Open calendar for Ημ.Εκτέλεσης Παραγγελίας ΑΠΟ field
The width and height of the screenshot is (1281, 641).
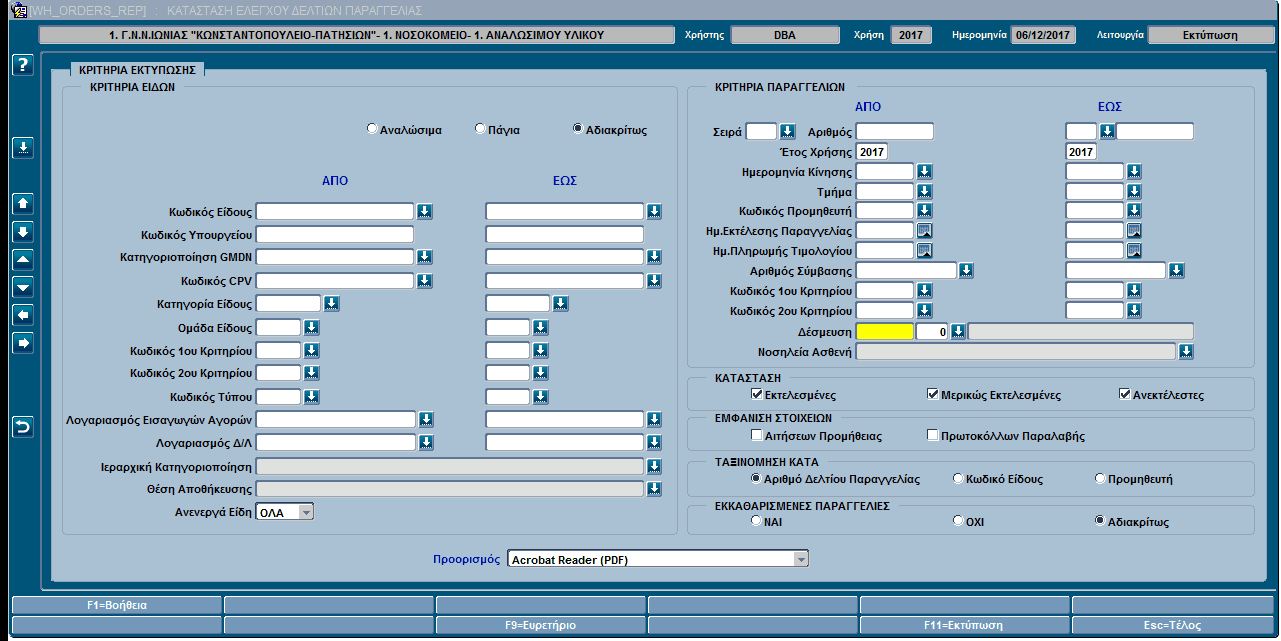tap(925, 231)
